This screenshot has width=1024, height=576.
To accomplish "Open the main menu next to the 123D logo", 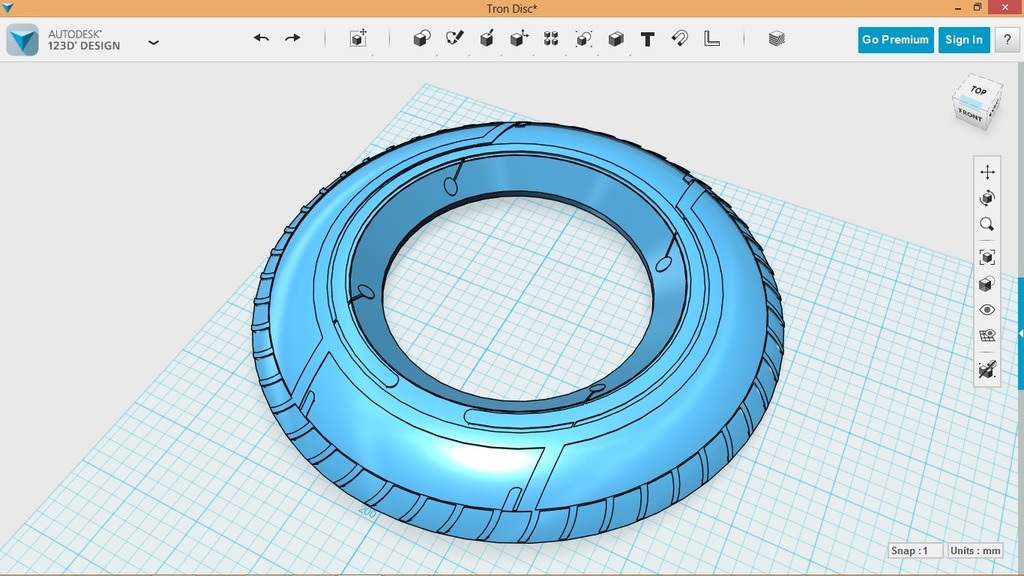I will click(154, 43).
